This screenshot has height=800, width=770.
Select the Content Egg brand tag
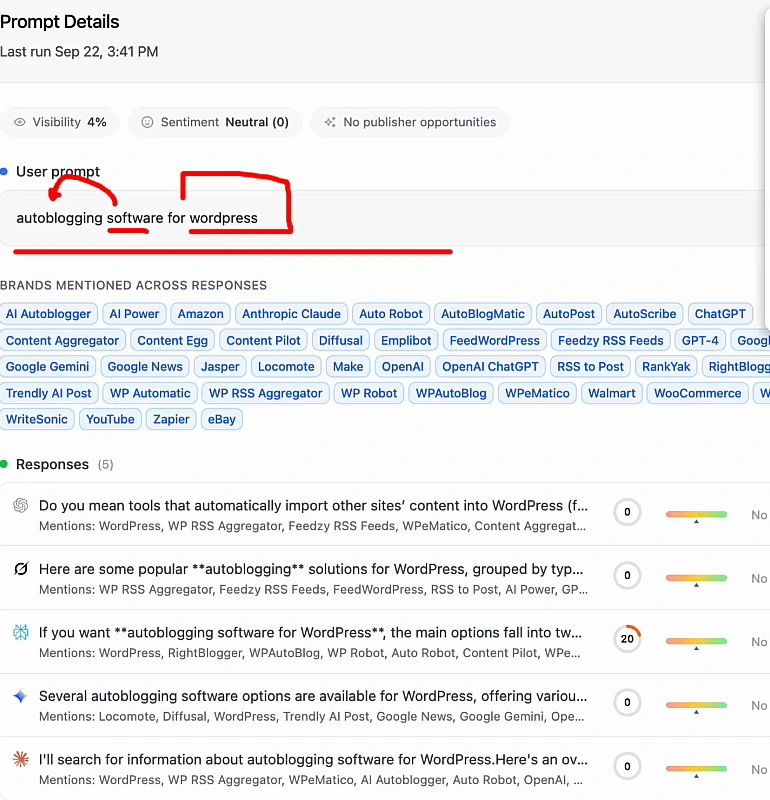pos(172,340)
